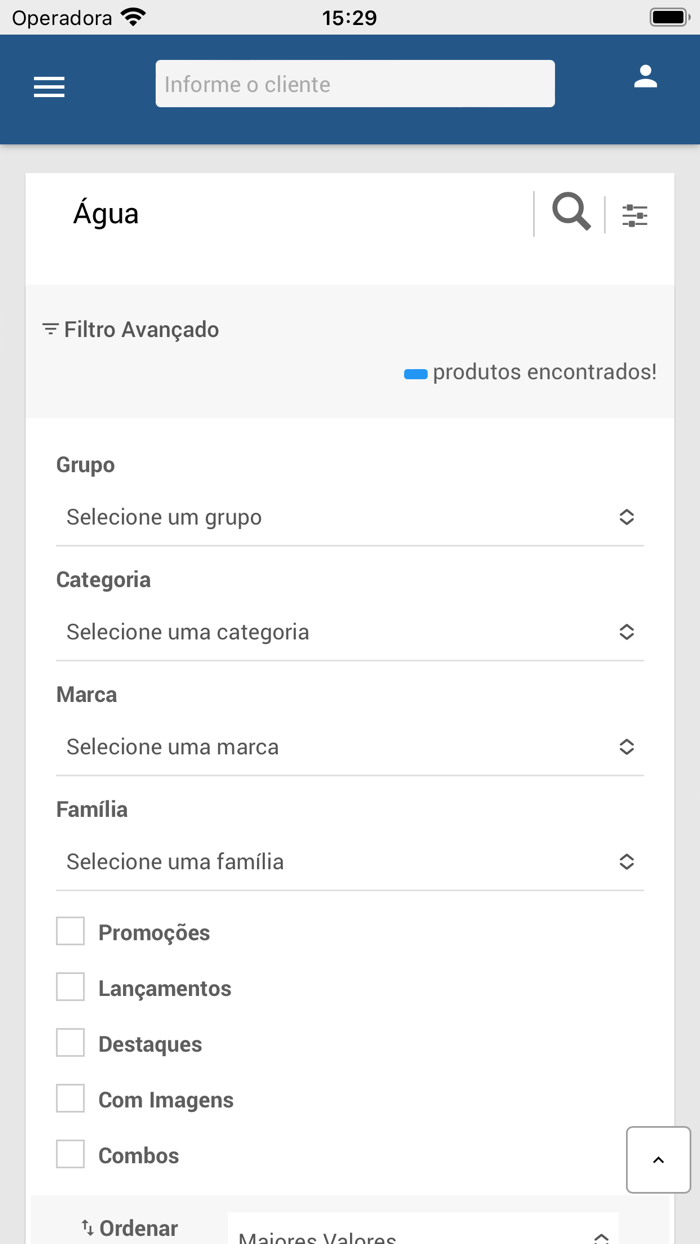Image resolution: width=700 pixels, height=1244 pixels.
Task: Open the Marca dropdown
Action: coord(350,747)
